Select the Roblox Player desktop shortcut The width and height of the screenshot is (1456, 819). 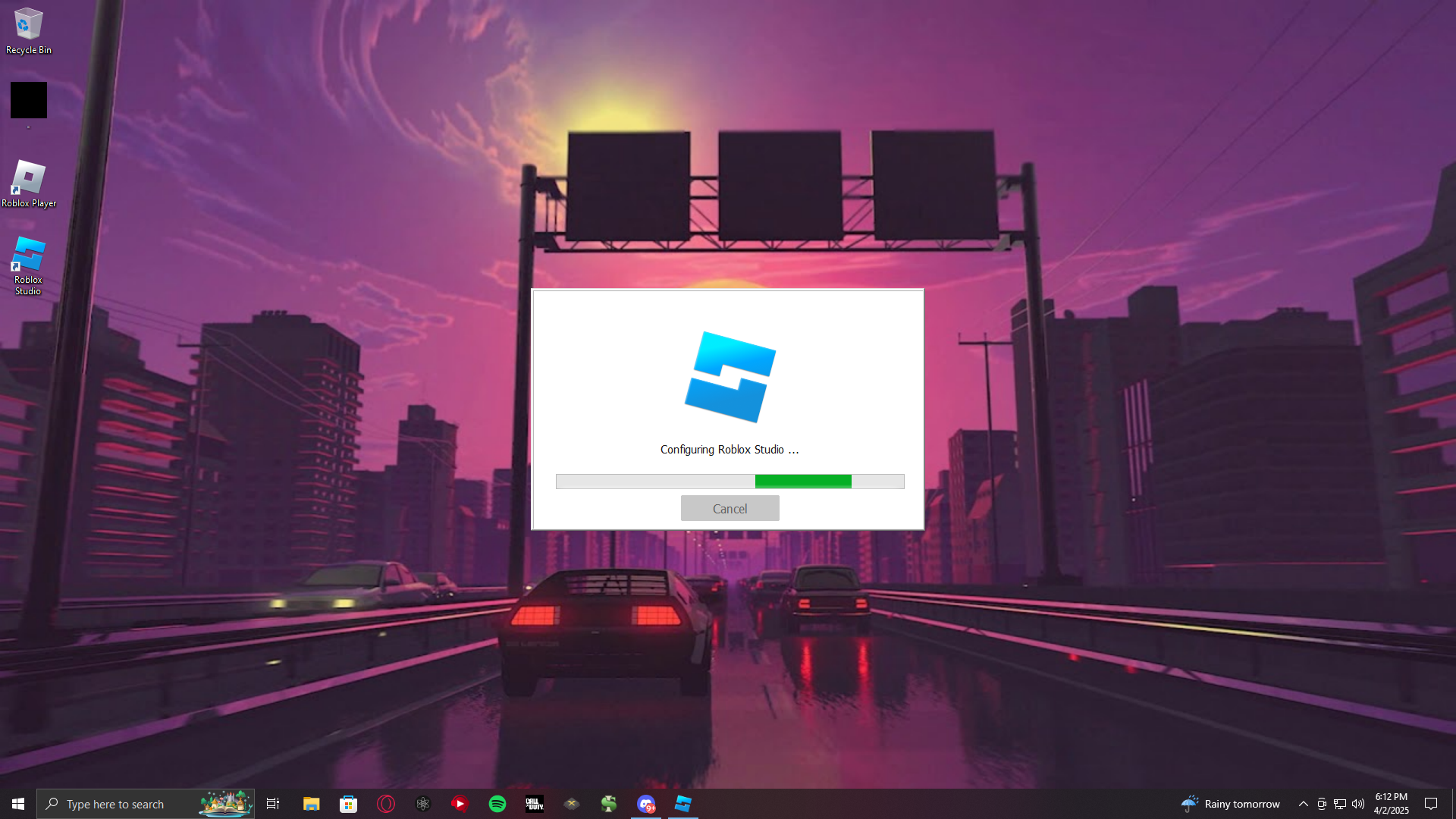coord(29,184)
